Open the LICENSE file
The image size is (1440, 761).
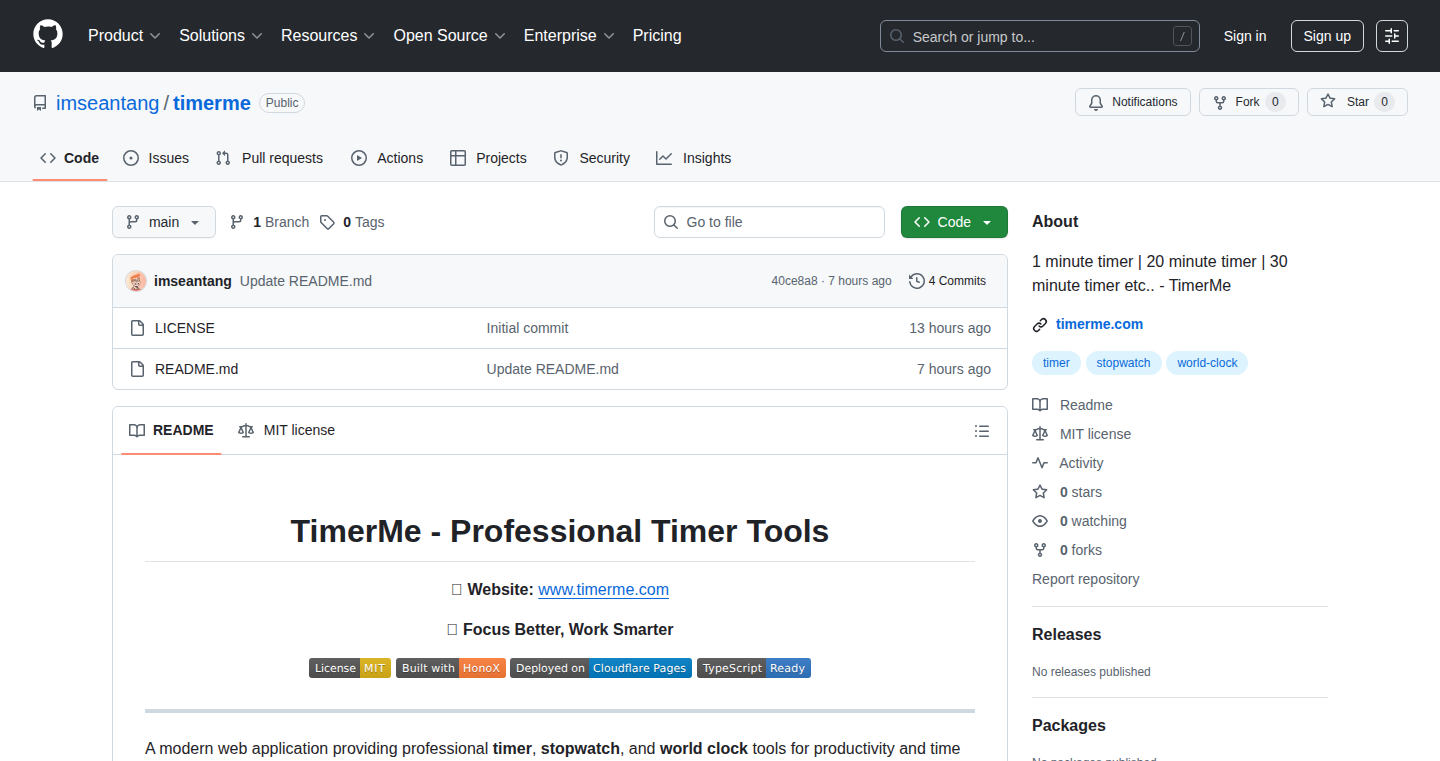[x=185, y=328]
